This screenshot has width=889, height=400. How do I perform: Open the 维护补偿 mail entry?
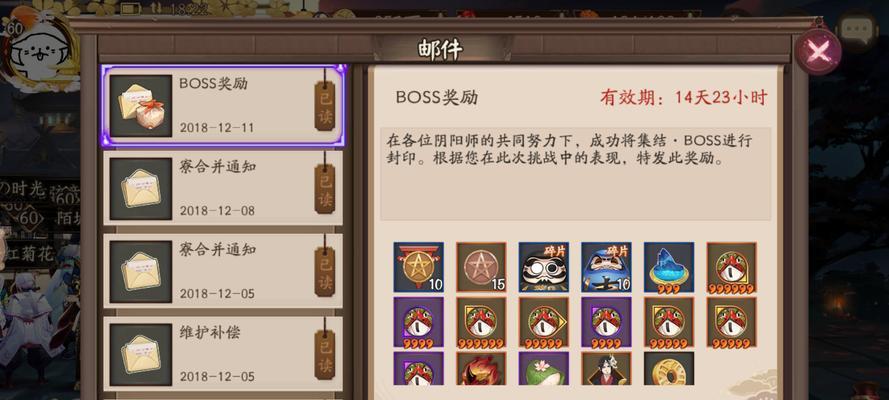coord(223,354)
